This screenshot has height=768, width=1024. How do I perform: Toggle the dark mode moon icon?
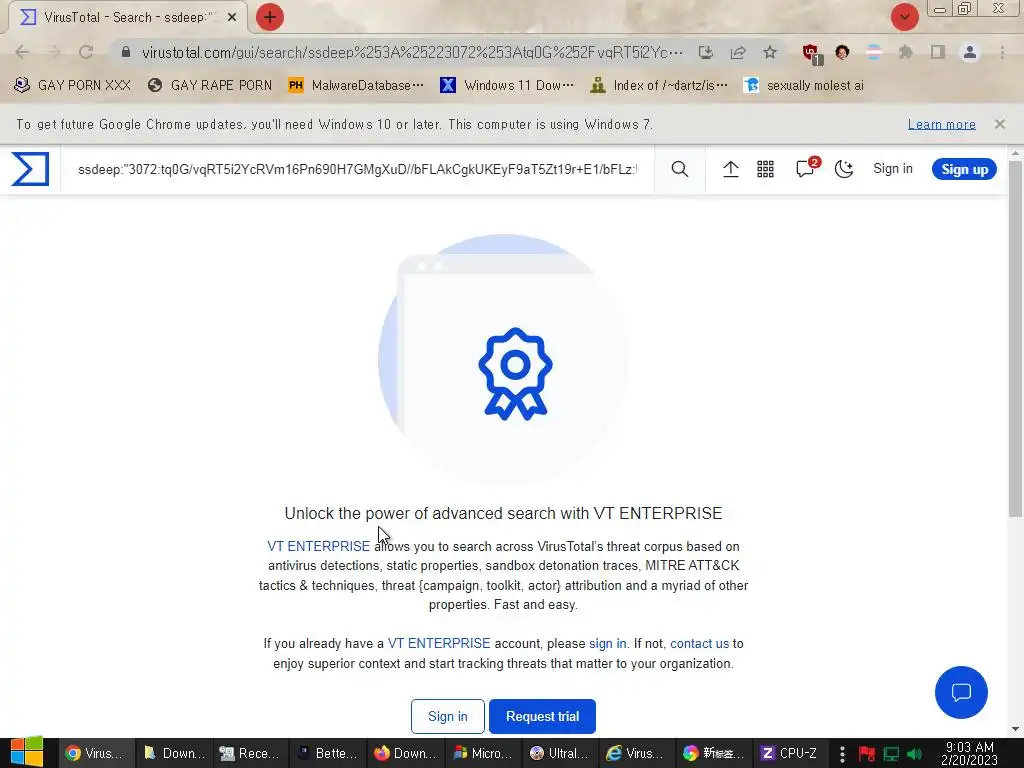click(x=844, y=169)
